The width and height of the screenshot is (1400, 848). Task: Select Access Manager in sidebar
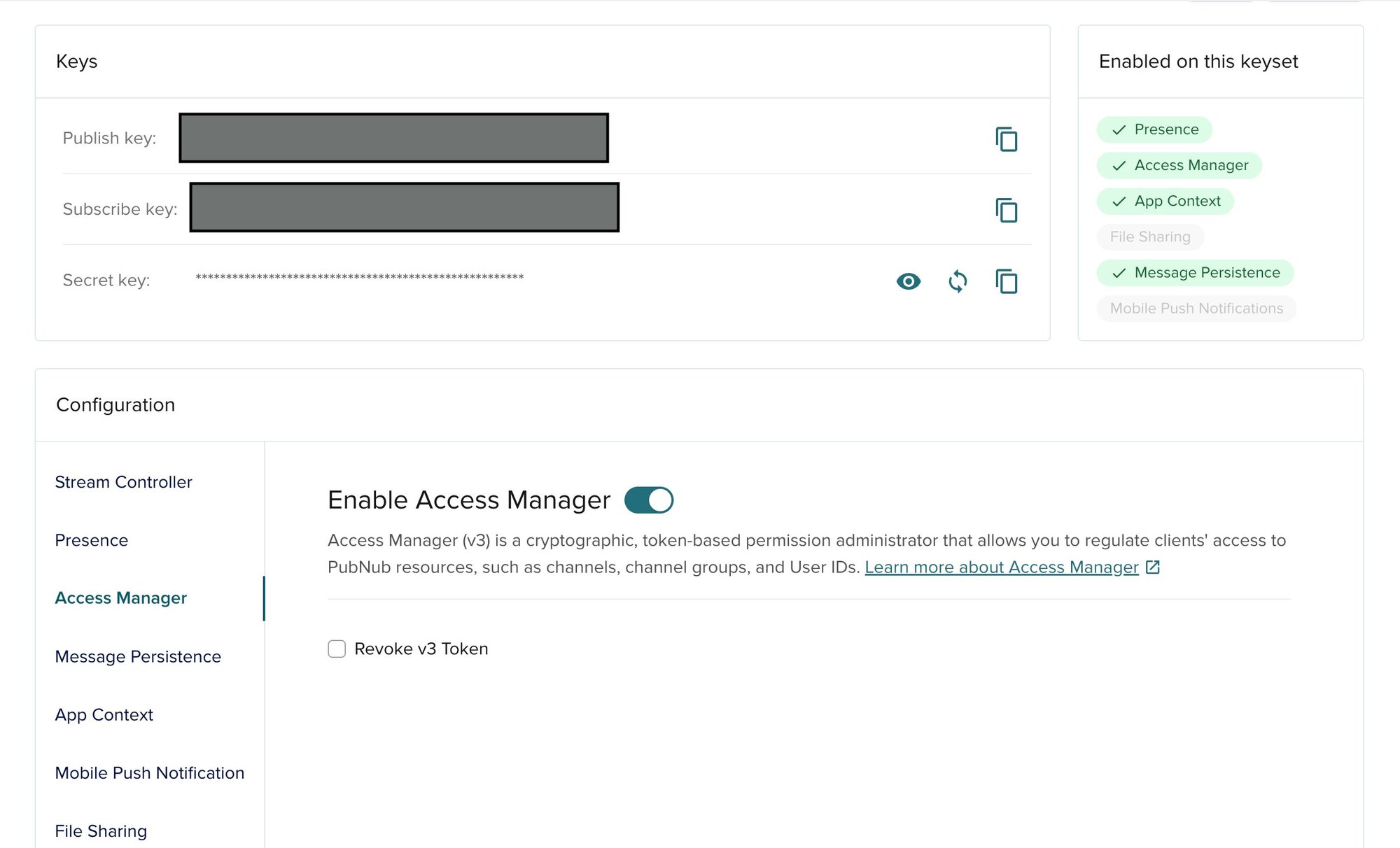tap(121, 598)
